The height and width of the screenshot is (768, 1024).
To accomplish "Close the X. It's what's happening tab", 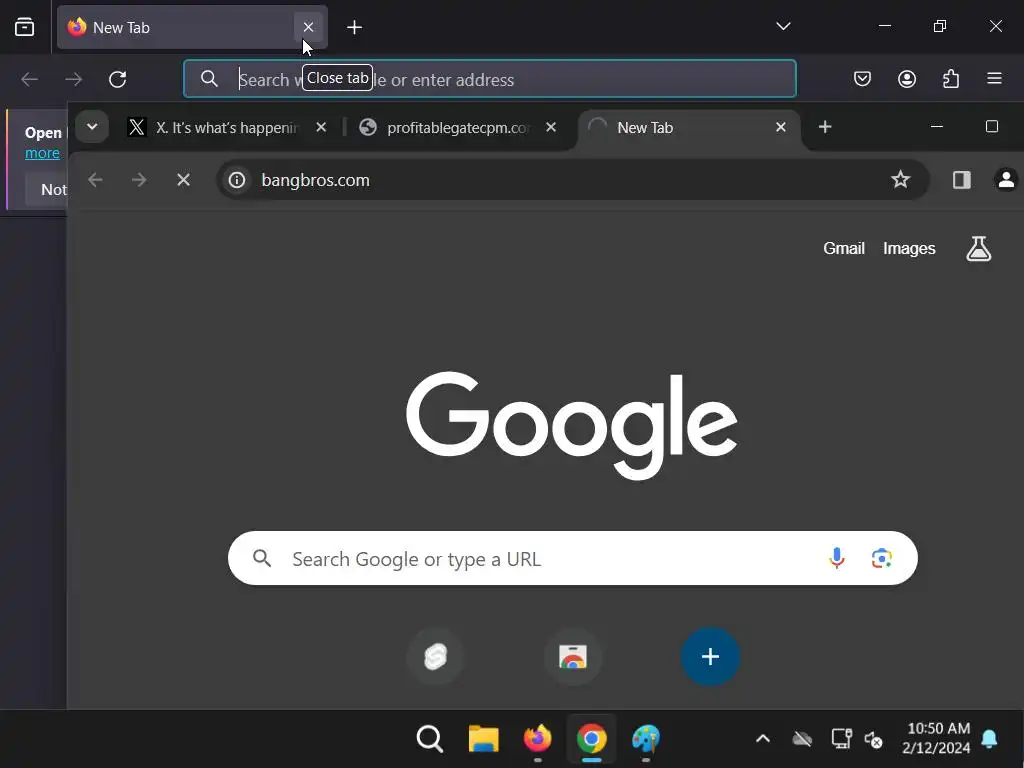I will pos(321,127).
